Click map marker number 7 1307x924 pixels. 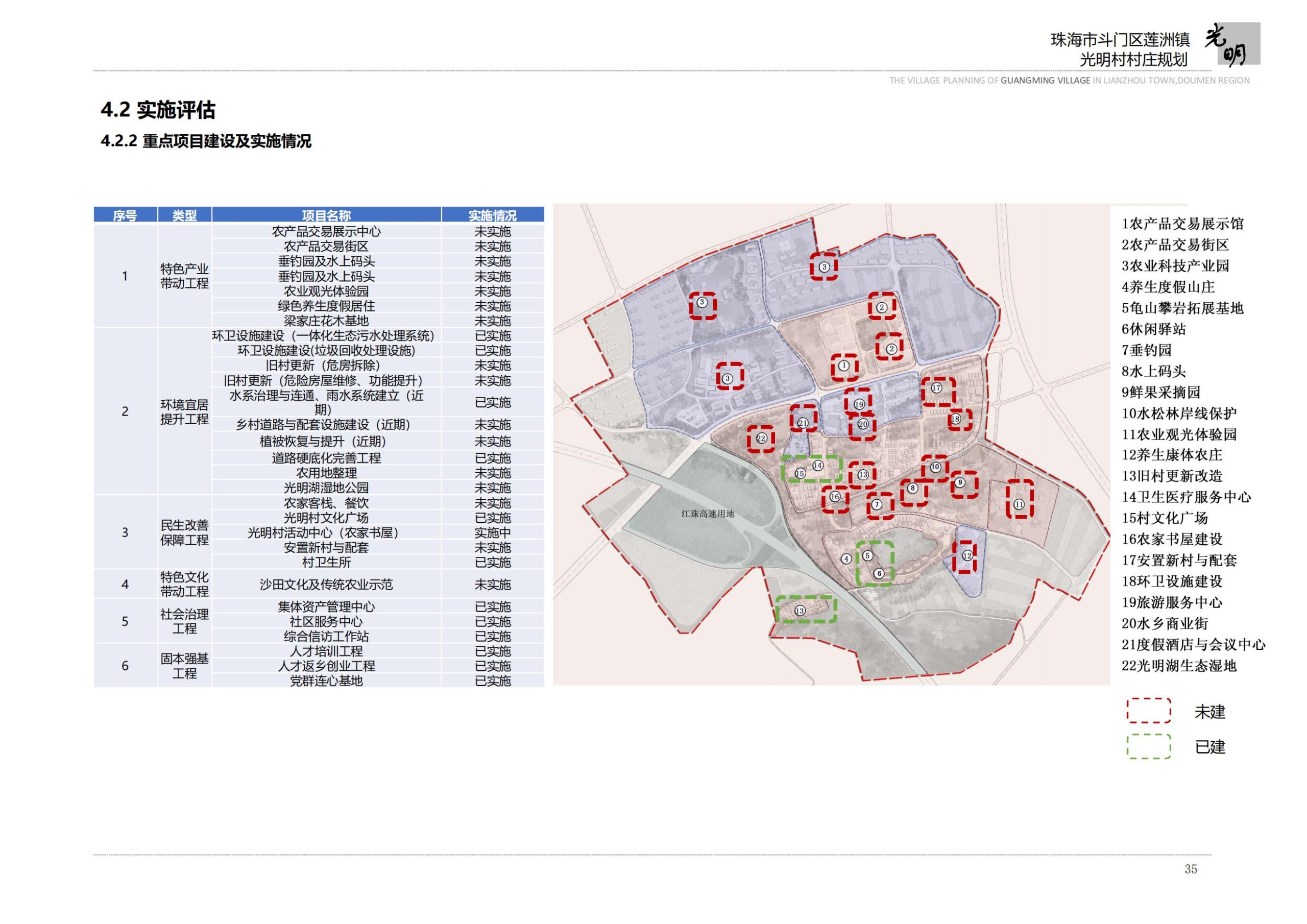(877, 504)
